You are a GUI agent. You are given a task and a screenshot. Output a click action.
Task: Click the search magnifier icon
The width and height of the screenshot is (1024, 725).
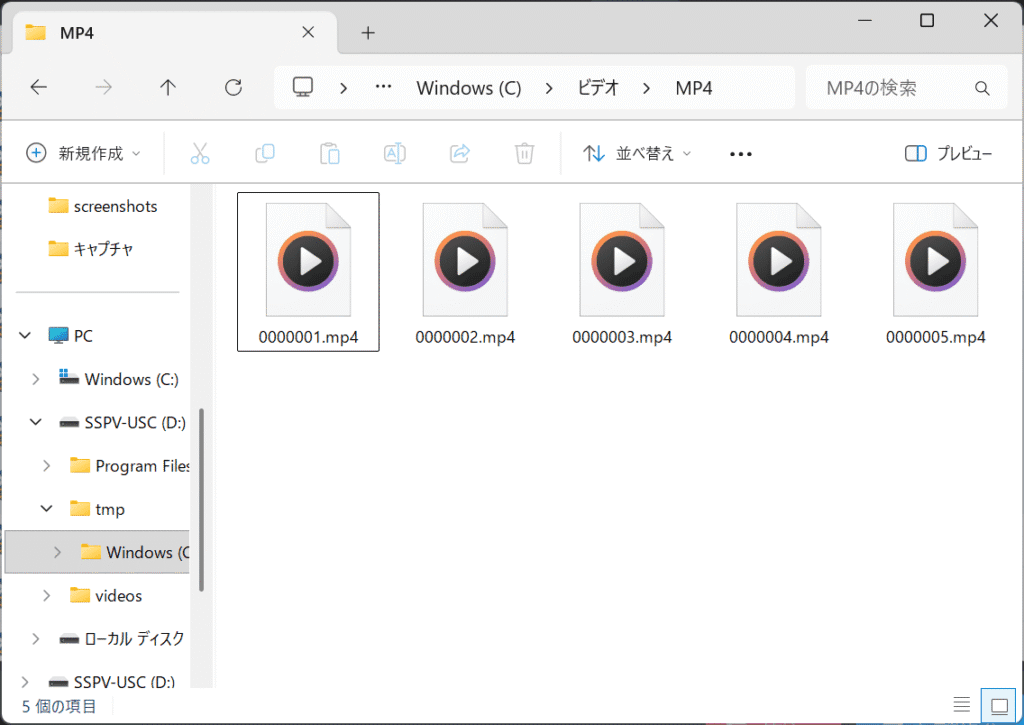982,88
